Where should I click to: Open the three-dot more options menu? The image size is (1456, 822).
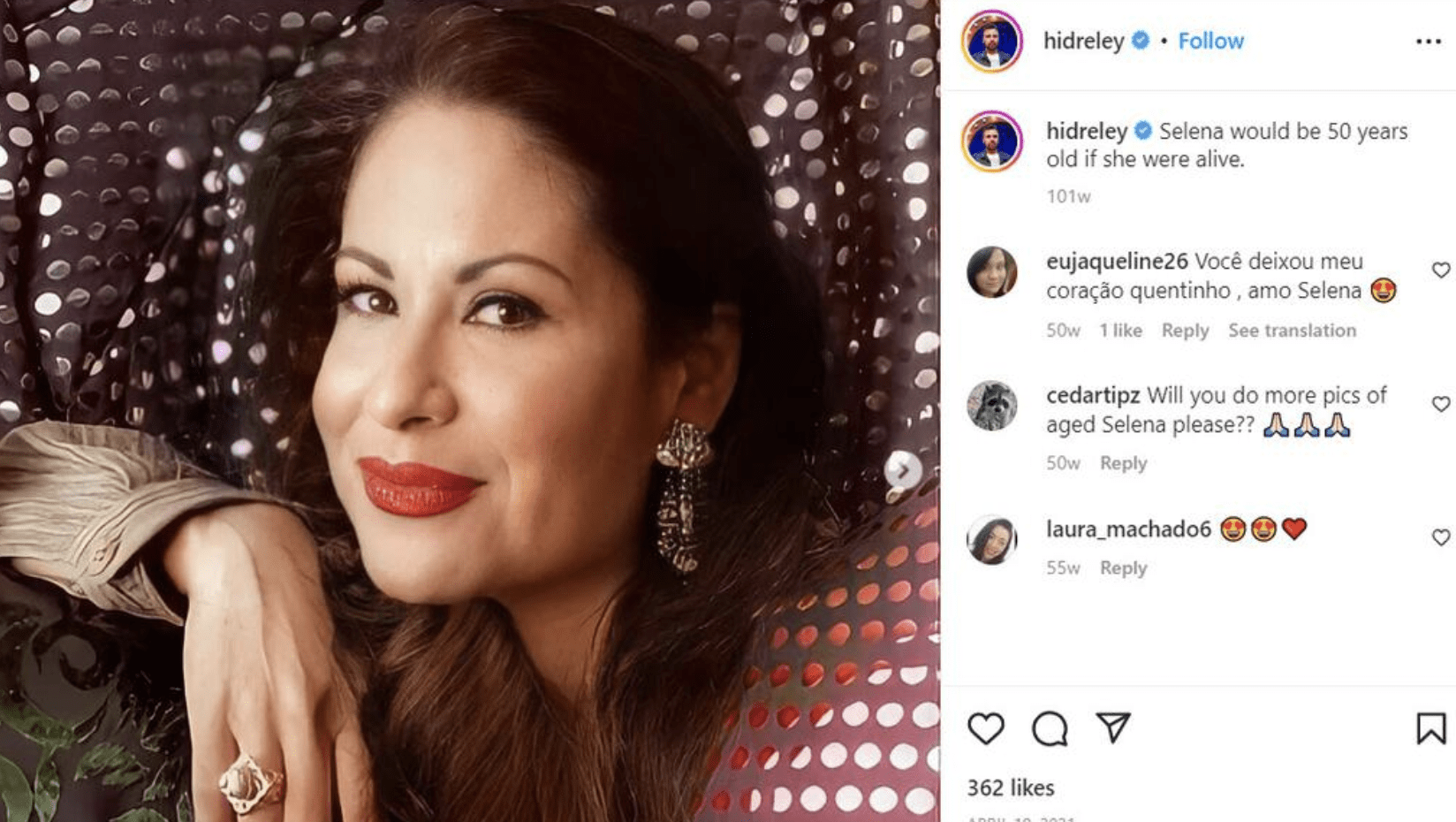(x=1428, y=42)
